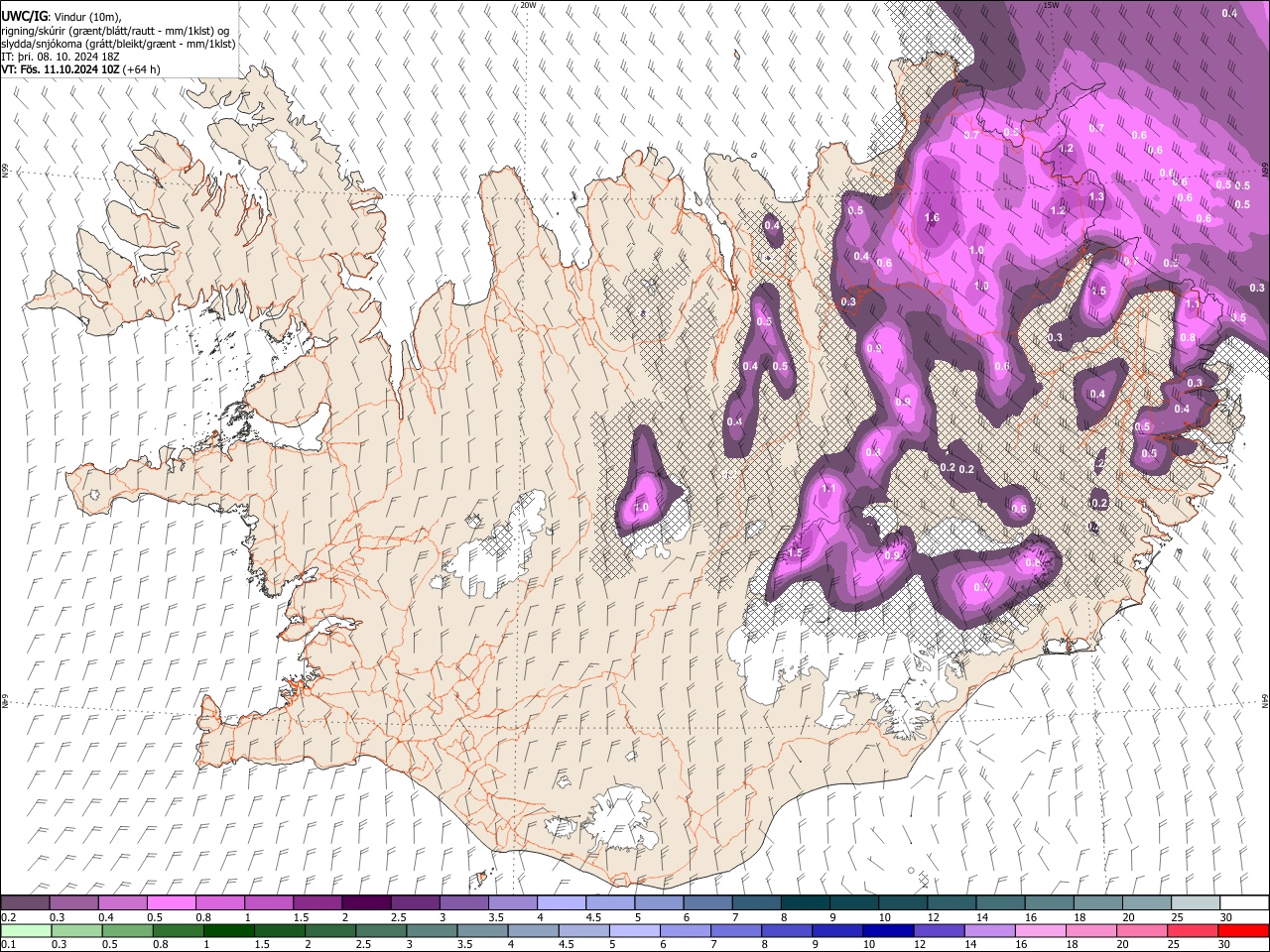Select the light grey 25 snow-scale swatch

pos(1196,902)
